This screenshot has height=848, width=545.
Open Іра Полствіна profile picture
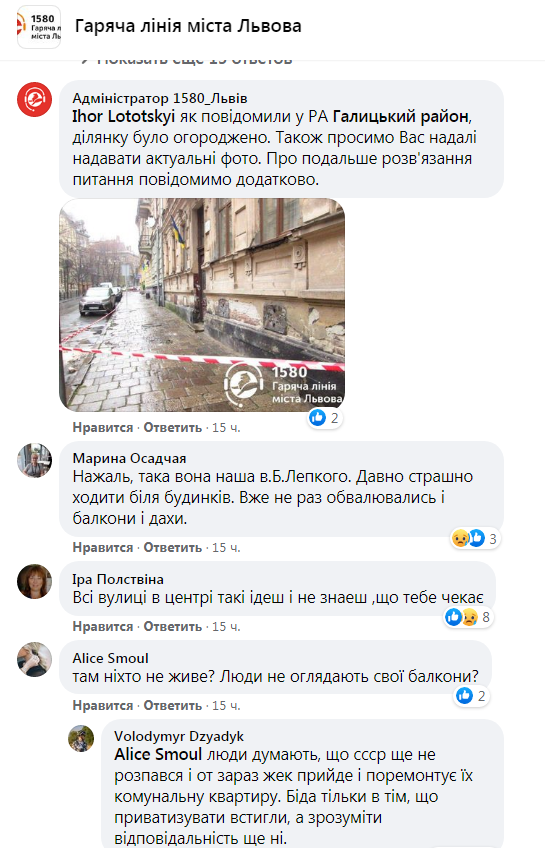[x=35, y=581]
